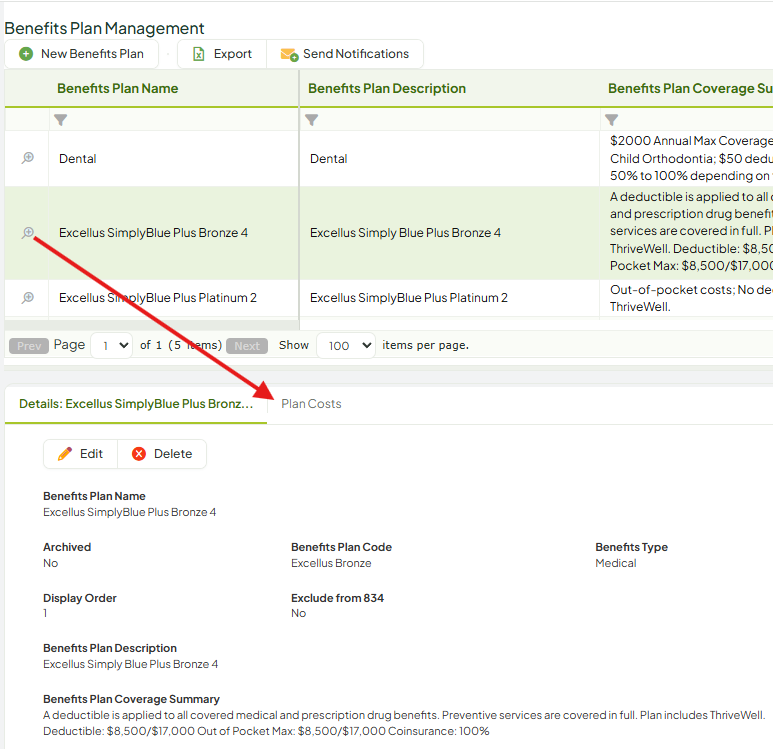773x749 pixels.
Task: Go to Next page
Action: click(x=247, y=346)
